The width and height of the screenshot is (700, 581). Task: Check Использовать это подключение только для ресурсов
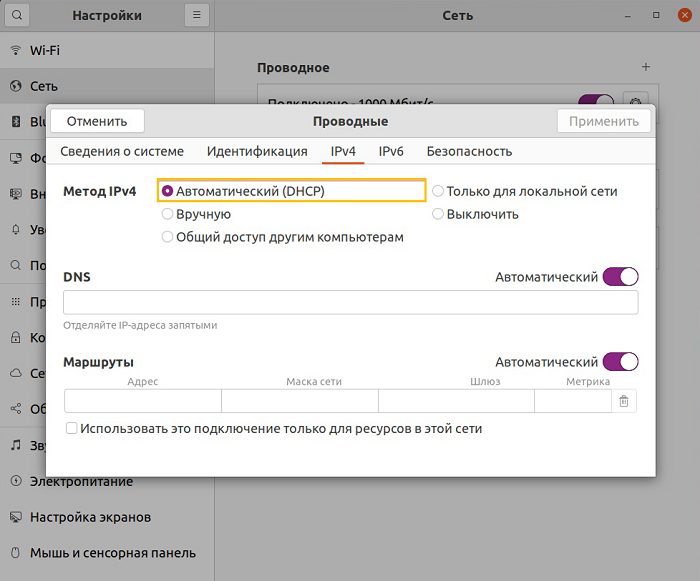click(x=72, y=428)
